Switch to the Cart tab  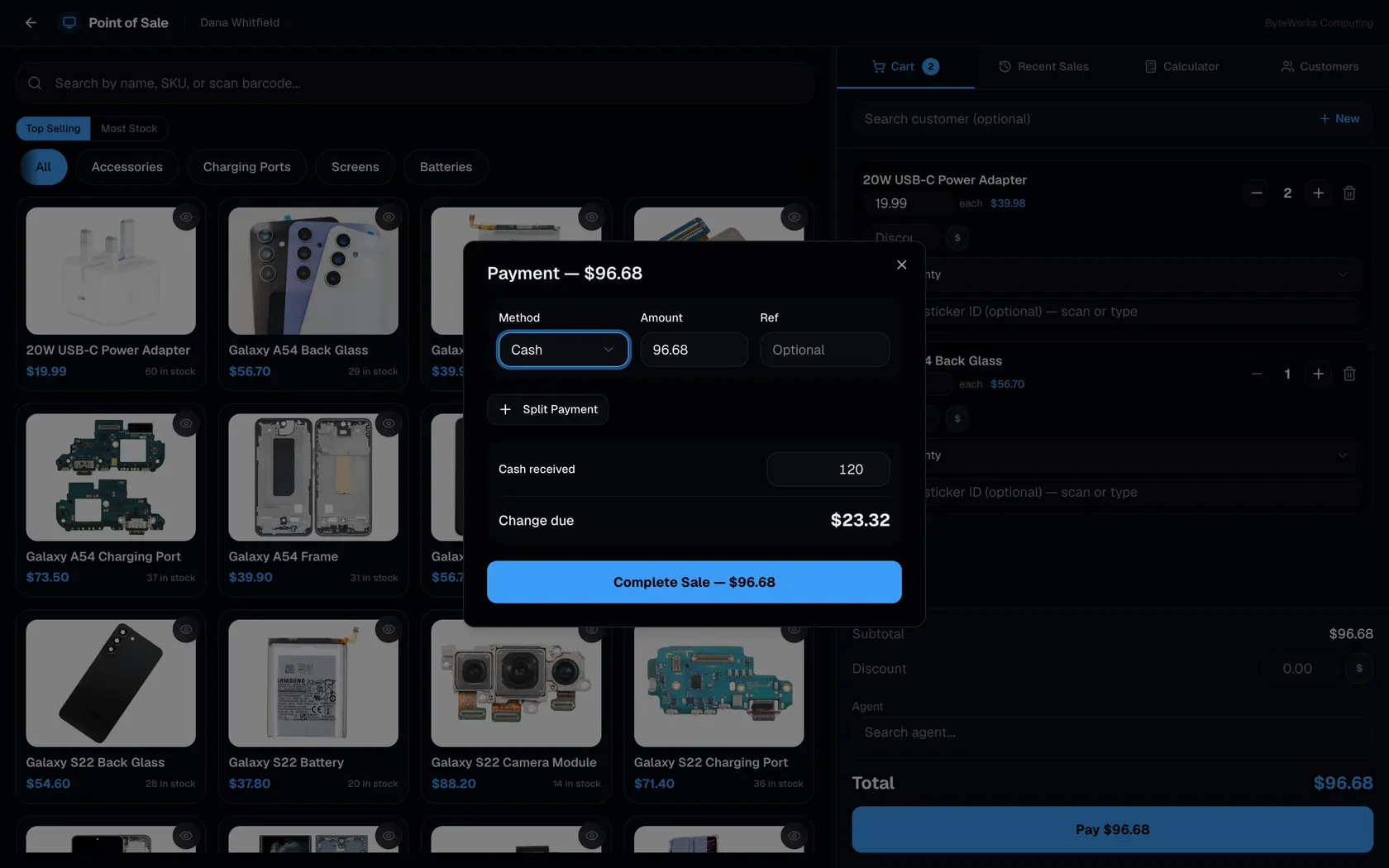pyautogui.click(x=905, y=66)
